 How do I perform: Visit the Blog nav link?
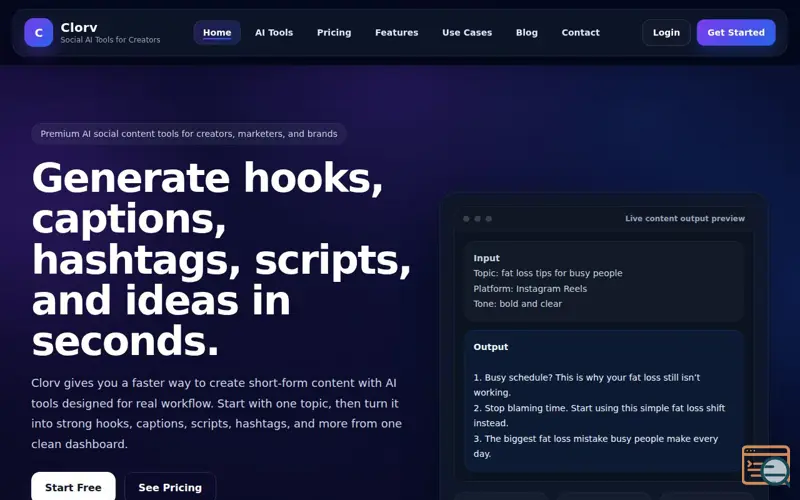pos(527,33)
